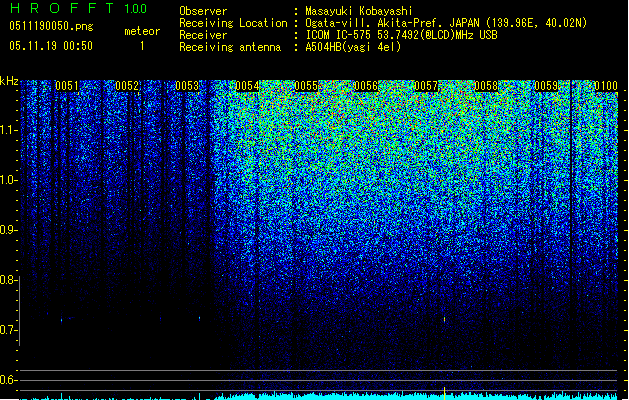Click the A504HB(yagi 4el) antenna text

click(353, 47)
